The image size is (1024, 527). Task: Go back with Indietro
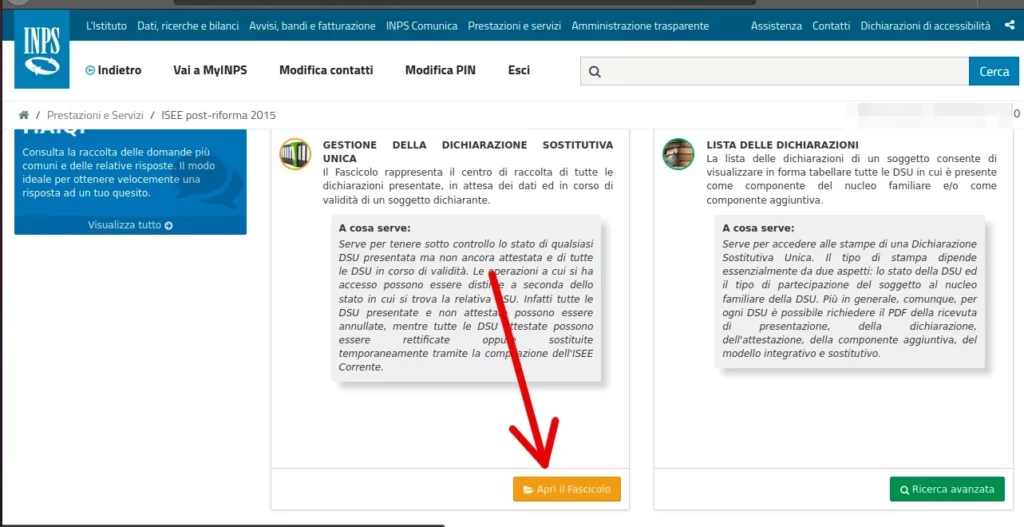click(114, 71)
